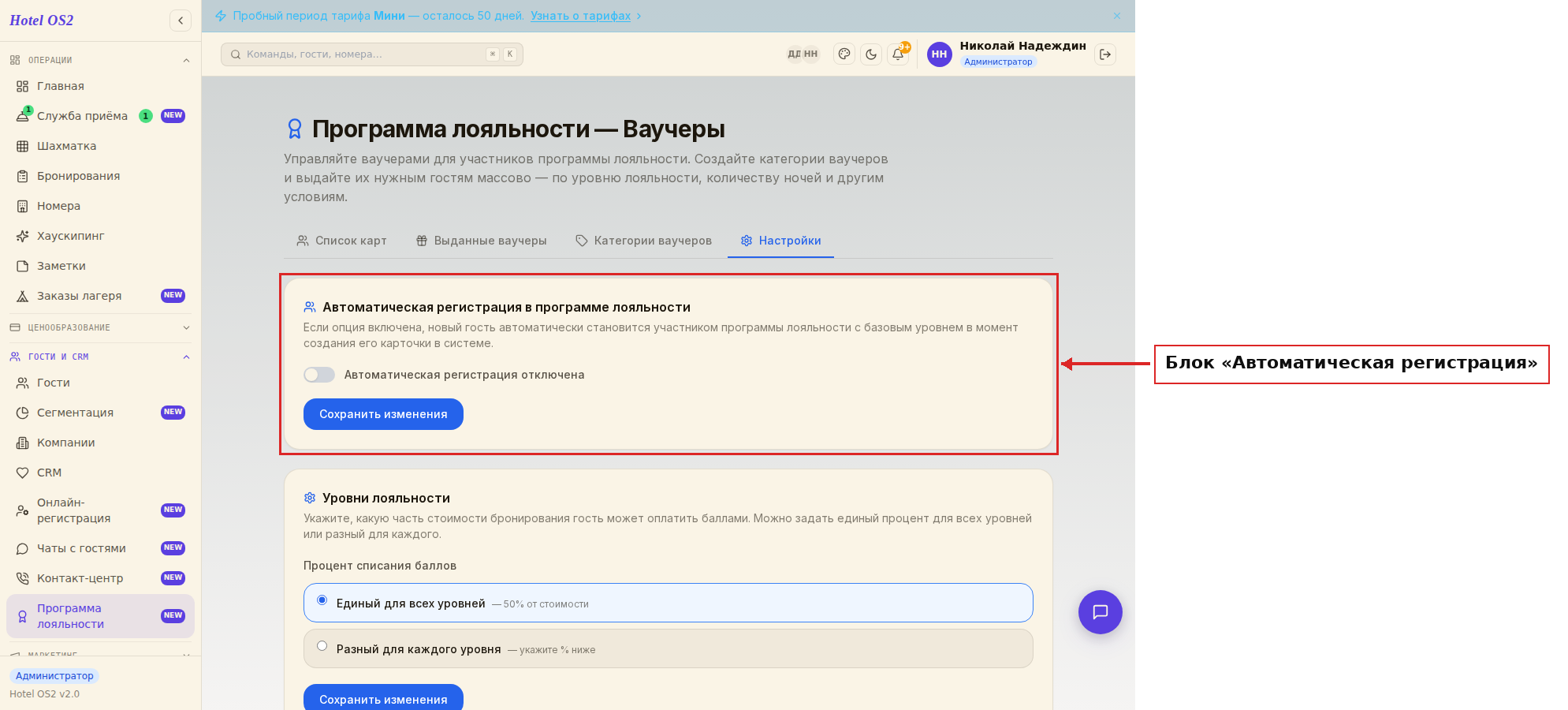This screenshot has width=1568, height=710.
Task: Select the Настройки tab
Action: pyautogui.click(x=780, y=241)
